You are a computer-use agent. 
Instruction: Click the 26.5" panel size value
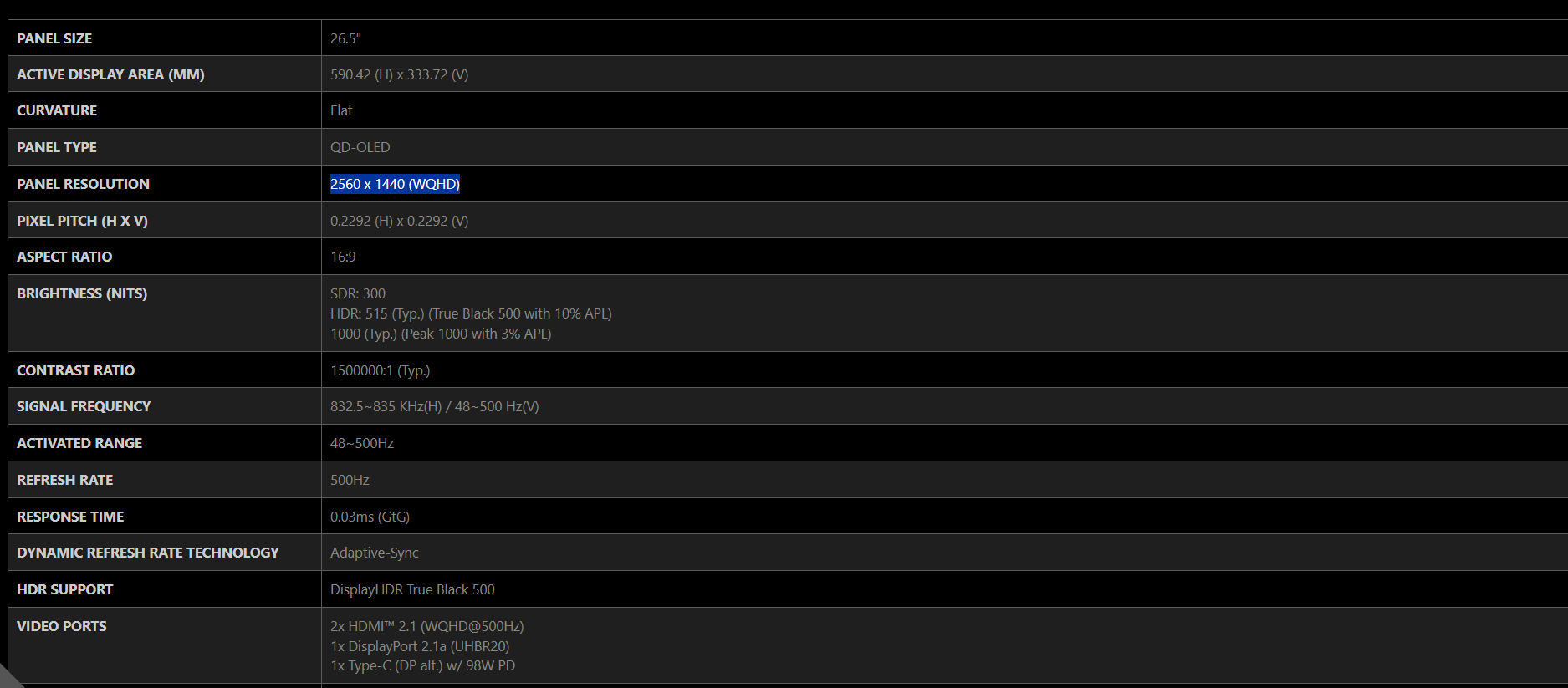pyautogui.click(x=345, y=38)
